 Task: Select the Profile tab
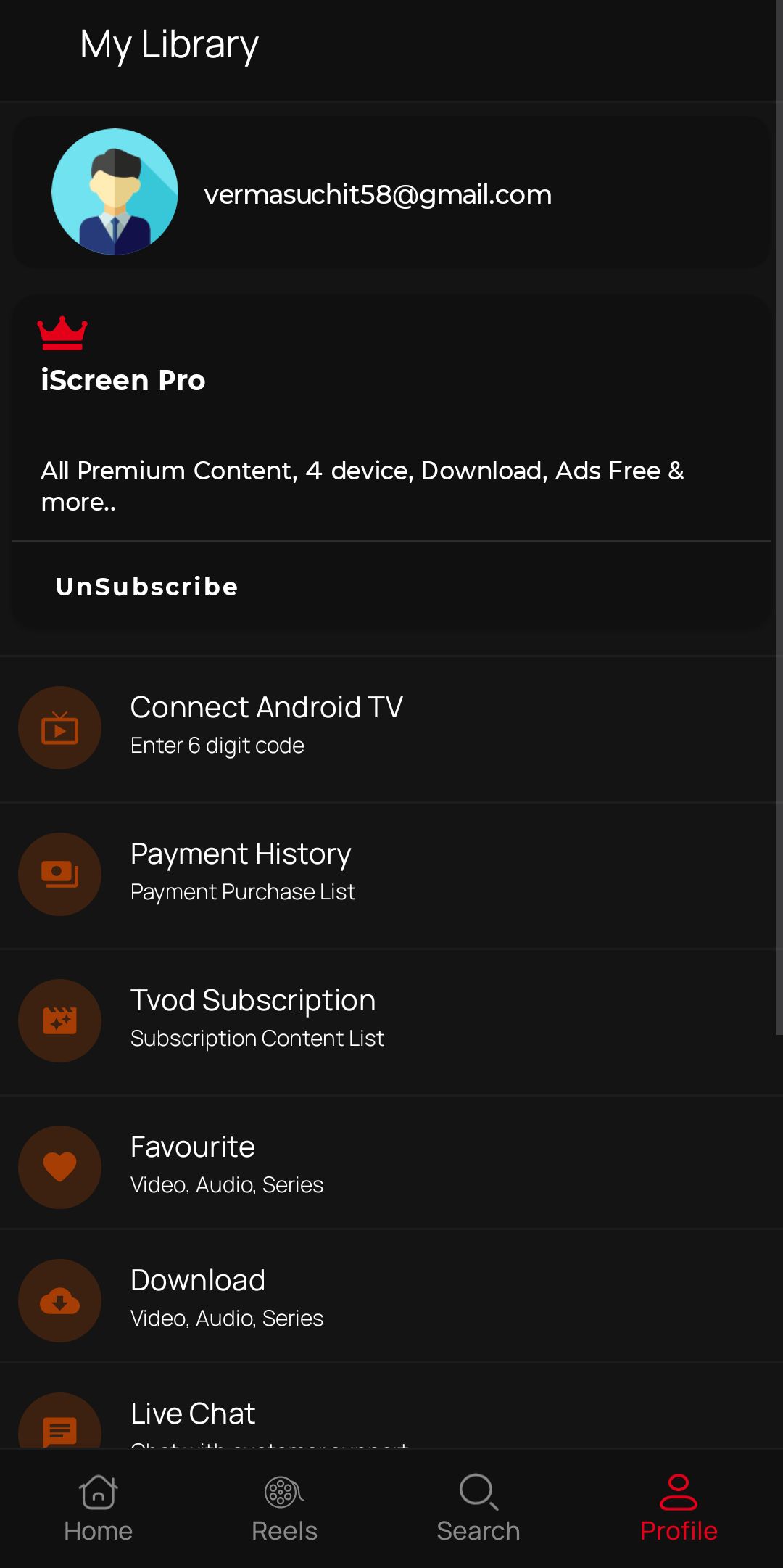679,1509
